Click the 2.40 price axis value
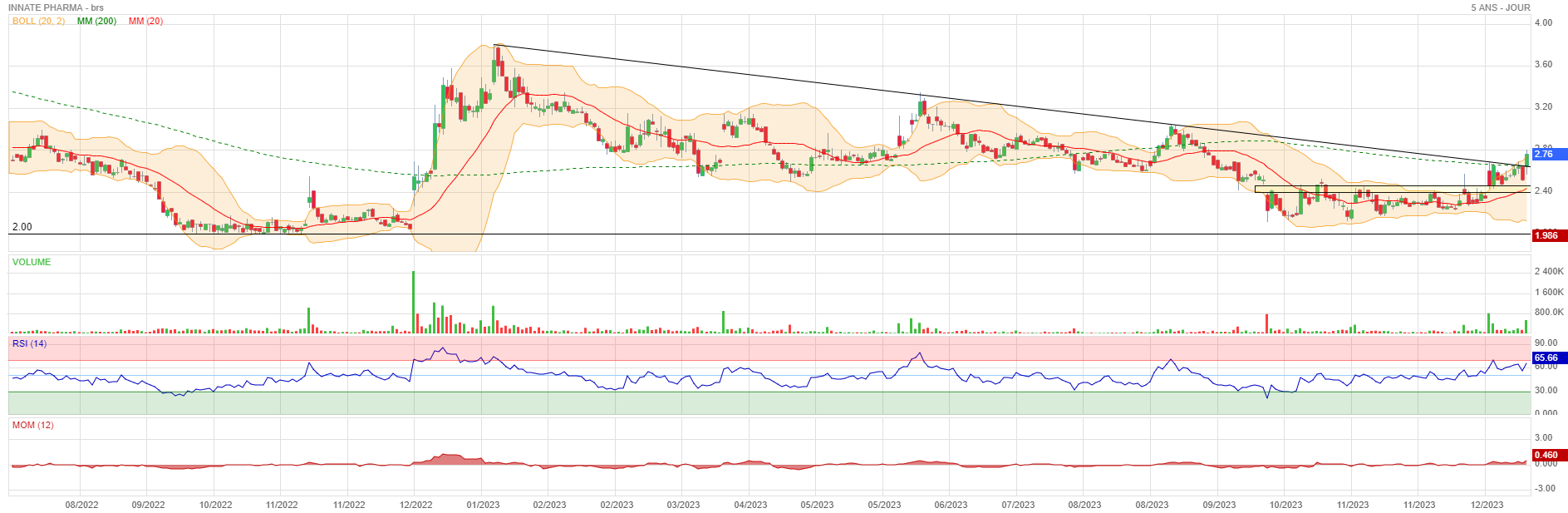This screenshot has height=513, width=1568. tap(1543, 190)
